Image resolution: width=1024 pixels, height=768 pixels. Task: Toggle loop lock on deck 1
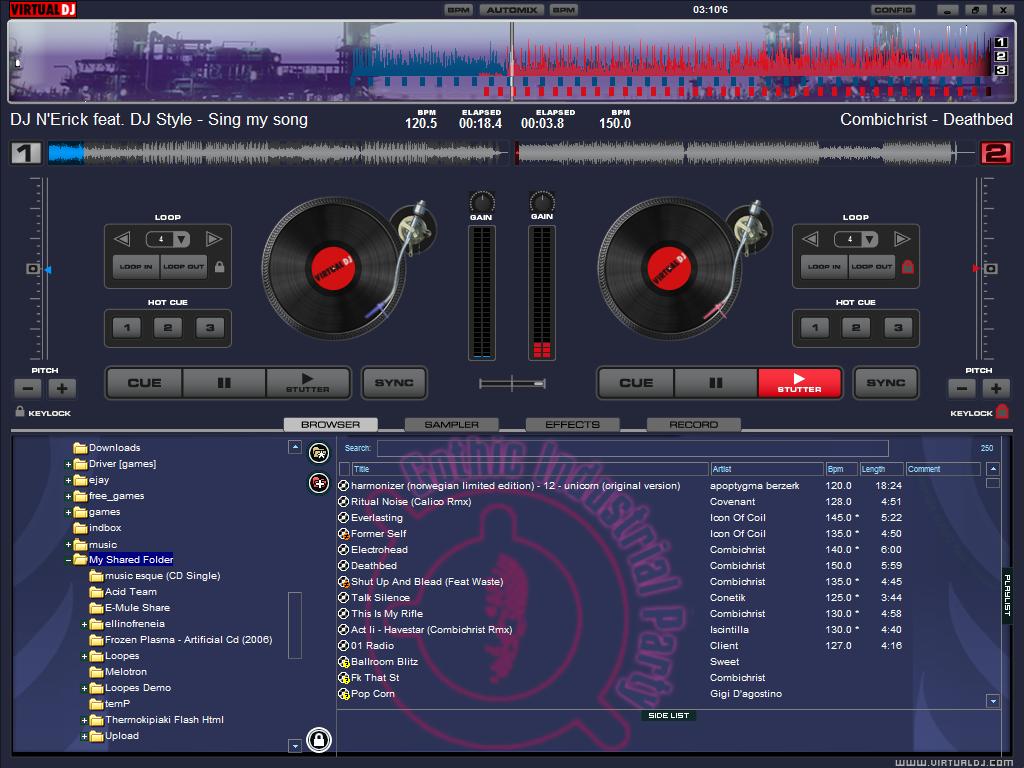coord(219,266)
